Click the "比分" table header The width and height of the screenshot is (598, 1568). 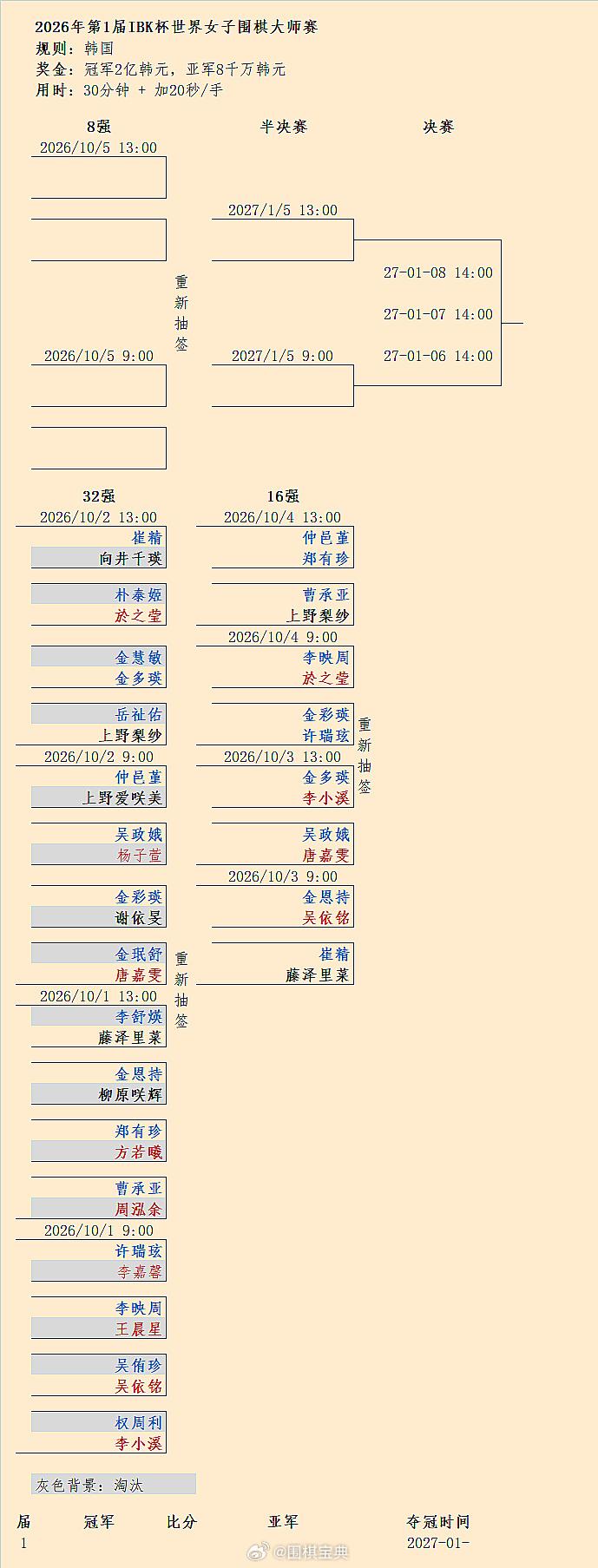pos(182,1522)
